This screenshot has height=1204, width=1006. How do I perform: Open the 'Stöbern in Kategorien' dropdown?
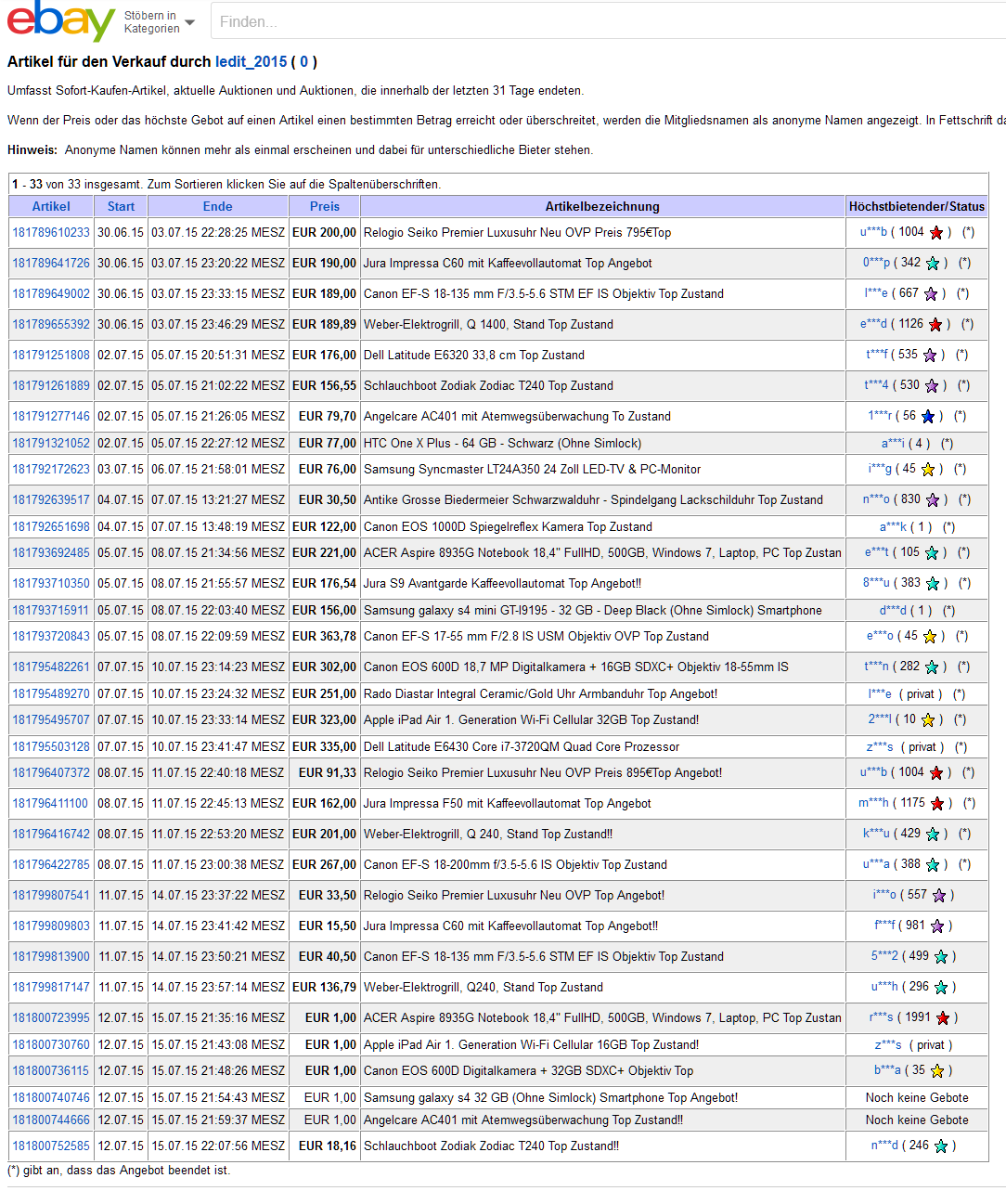(x=160, y=22)
